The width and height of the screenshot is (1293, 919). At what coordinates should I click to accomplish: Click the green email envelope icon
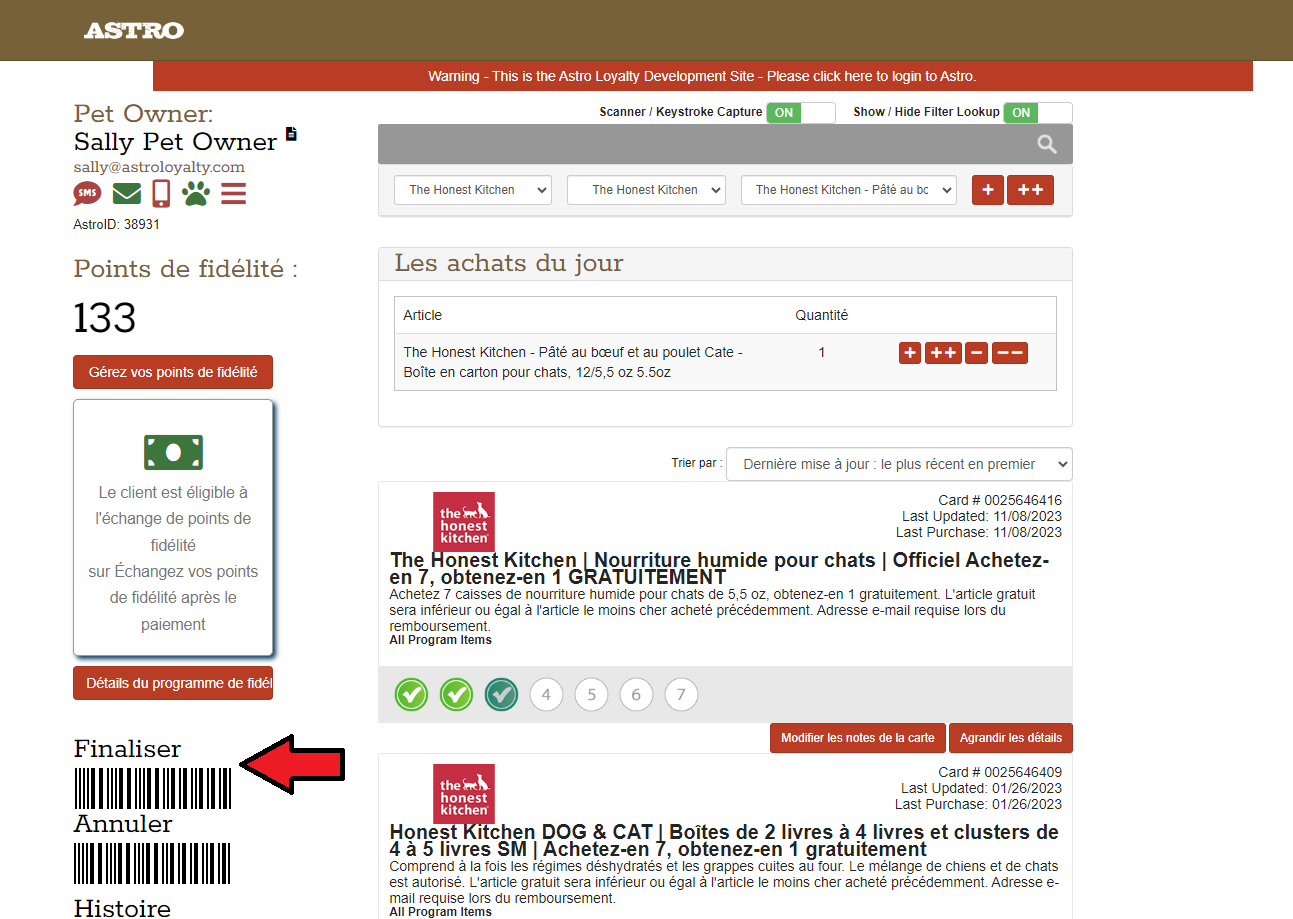pos(126,193)
